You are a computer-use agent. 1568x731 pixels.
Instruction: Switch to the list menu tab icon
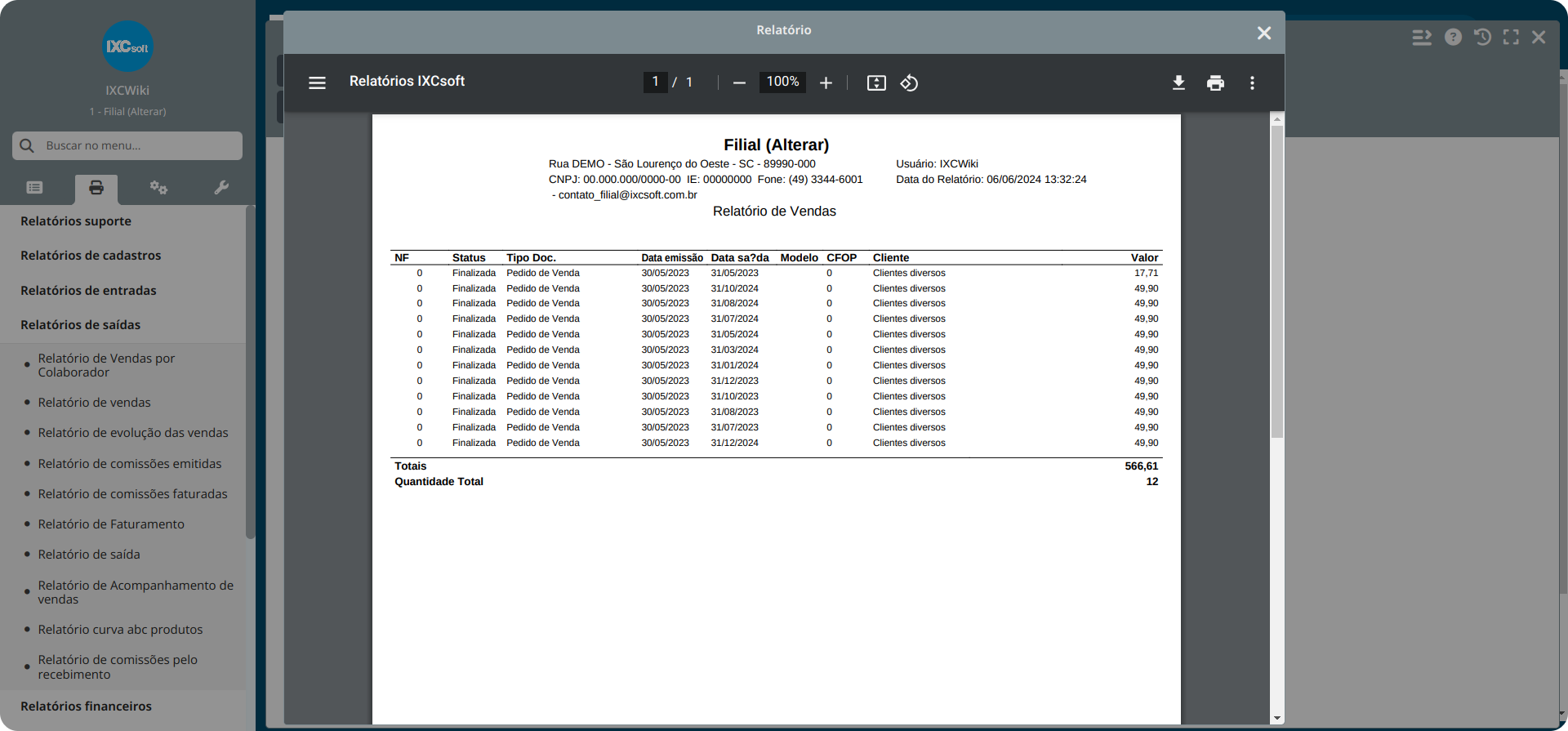34,188
